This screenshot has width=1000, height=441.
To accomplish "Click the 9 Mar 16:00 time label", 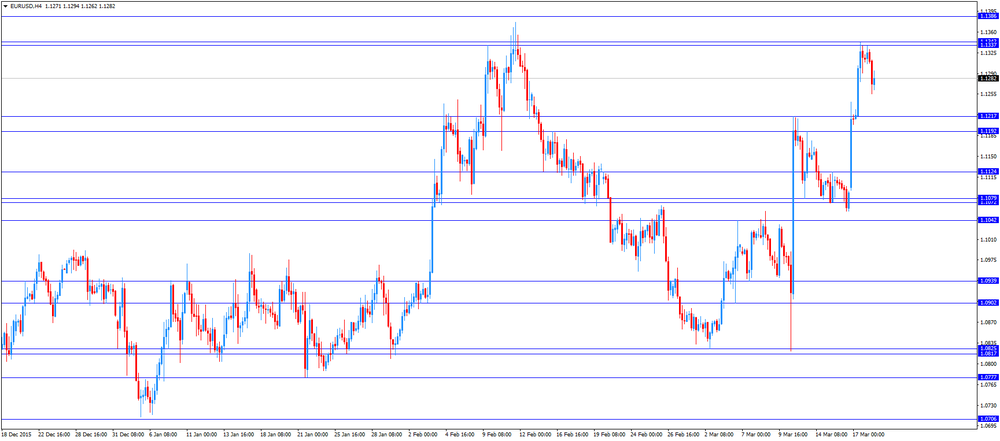I will (793, 435).
